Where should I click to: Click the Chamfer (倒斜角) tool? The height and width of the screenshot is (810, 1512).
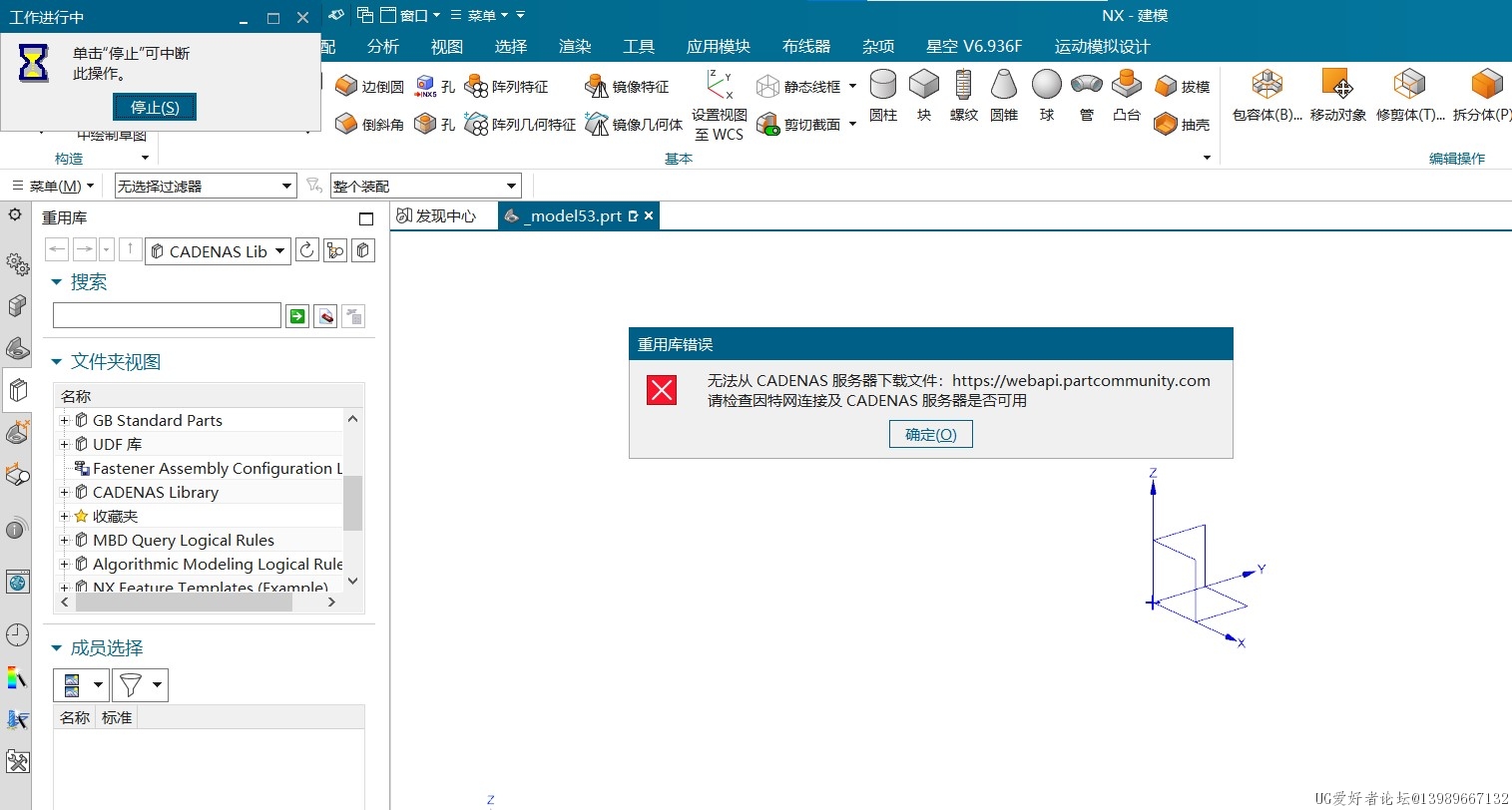369,124
